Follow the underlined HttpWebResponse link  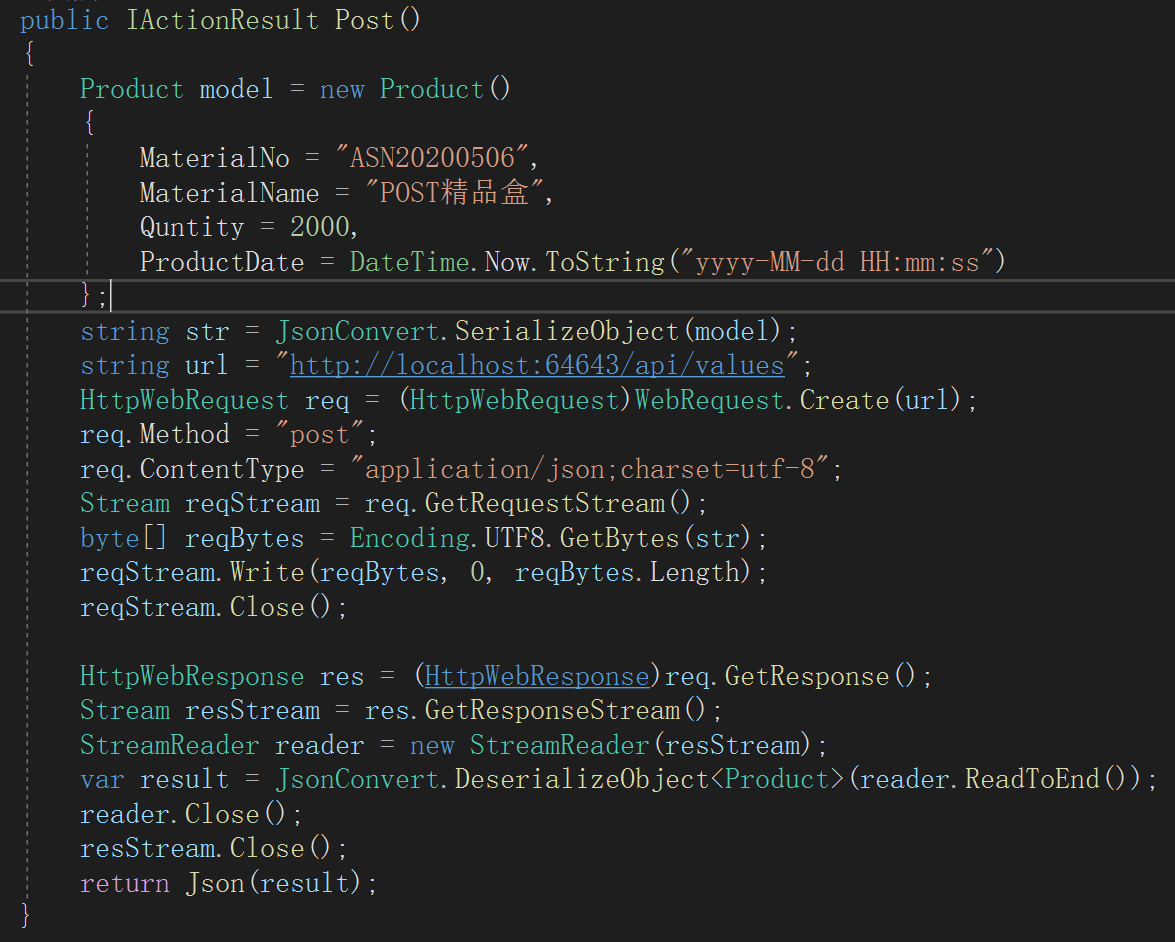pyautogui.click(x=536, y=676)
